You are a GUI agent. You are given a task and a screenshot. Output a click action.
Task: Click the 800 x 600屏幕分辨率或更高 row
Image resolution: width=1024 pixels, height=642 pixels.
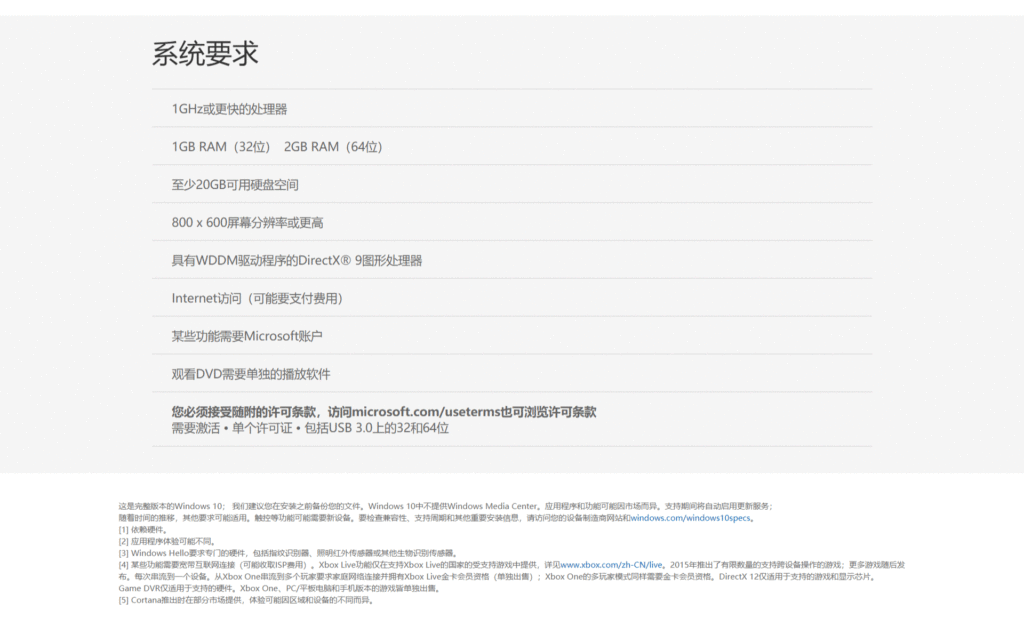pyautogui.click(x=512, y=222)
